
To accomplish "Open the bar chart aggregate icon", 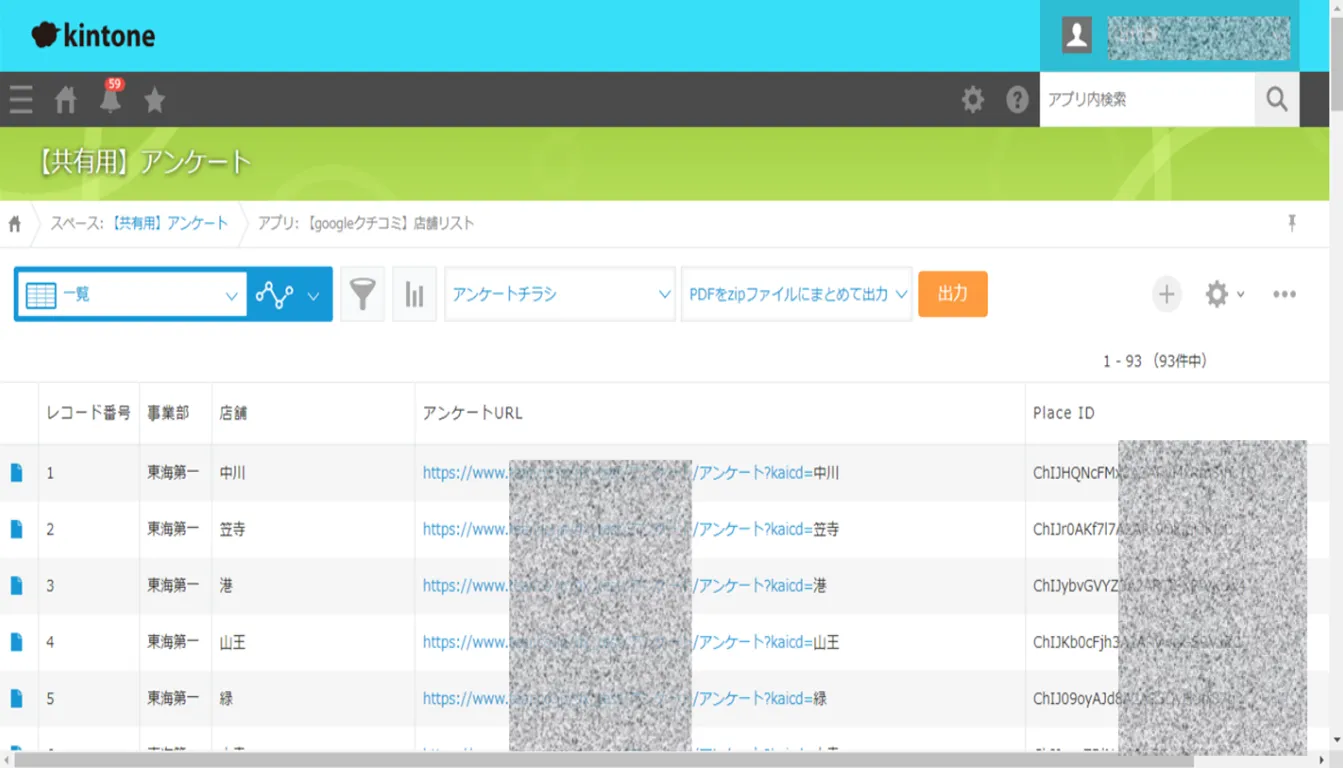I will (414, 294).
